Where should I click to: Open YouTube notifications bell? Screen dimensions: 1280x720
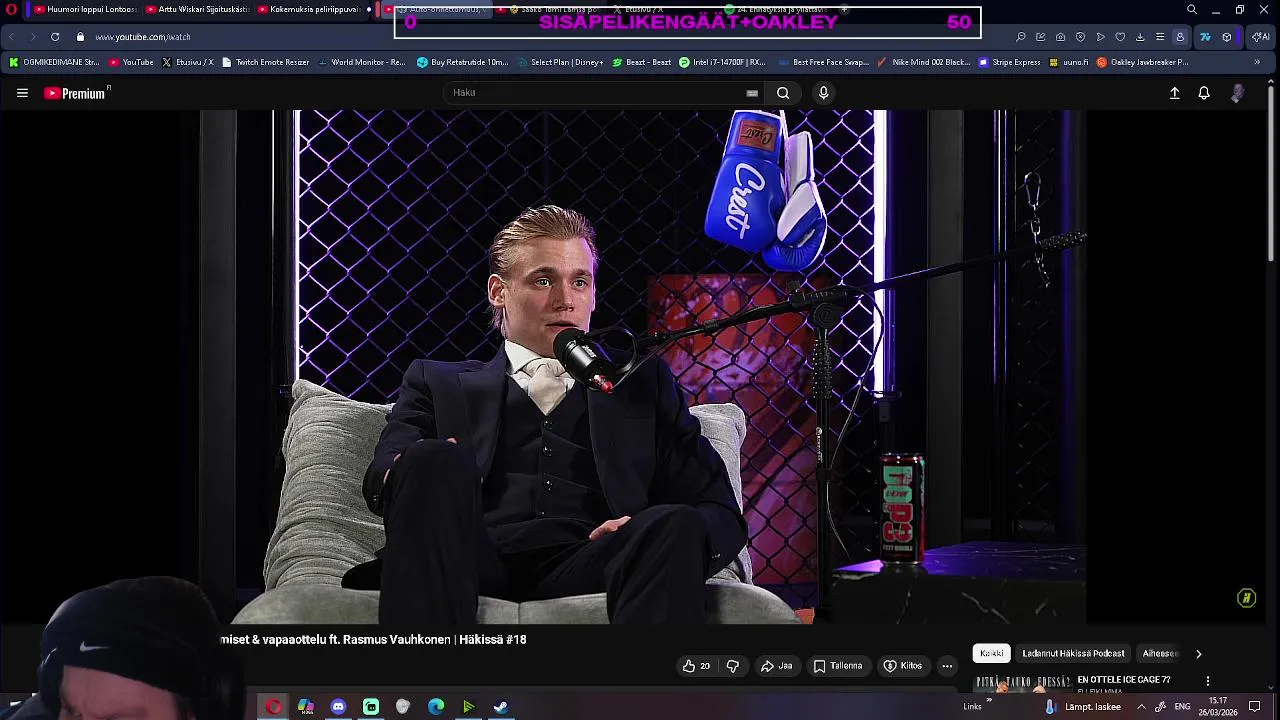pyautogui.click(x=1204, y=93)
